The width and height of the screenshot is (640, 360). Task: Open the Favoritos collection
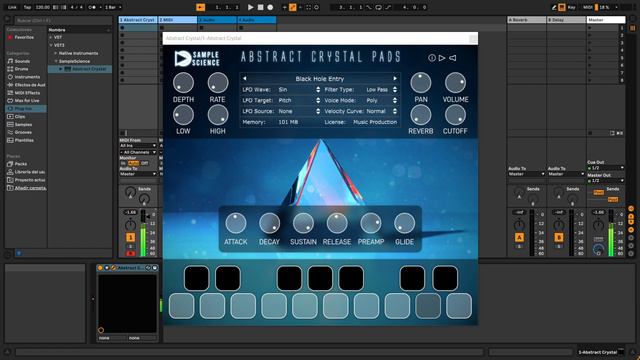(x=24, y=37)
